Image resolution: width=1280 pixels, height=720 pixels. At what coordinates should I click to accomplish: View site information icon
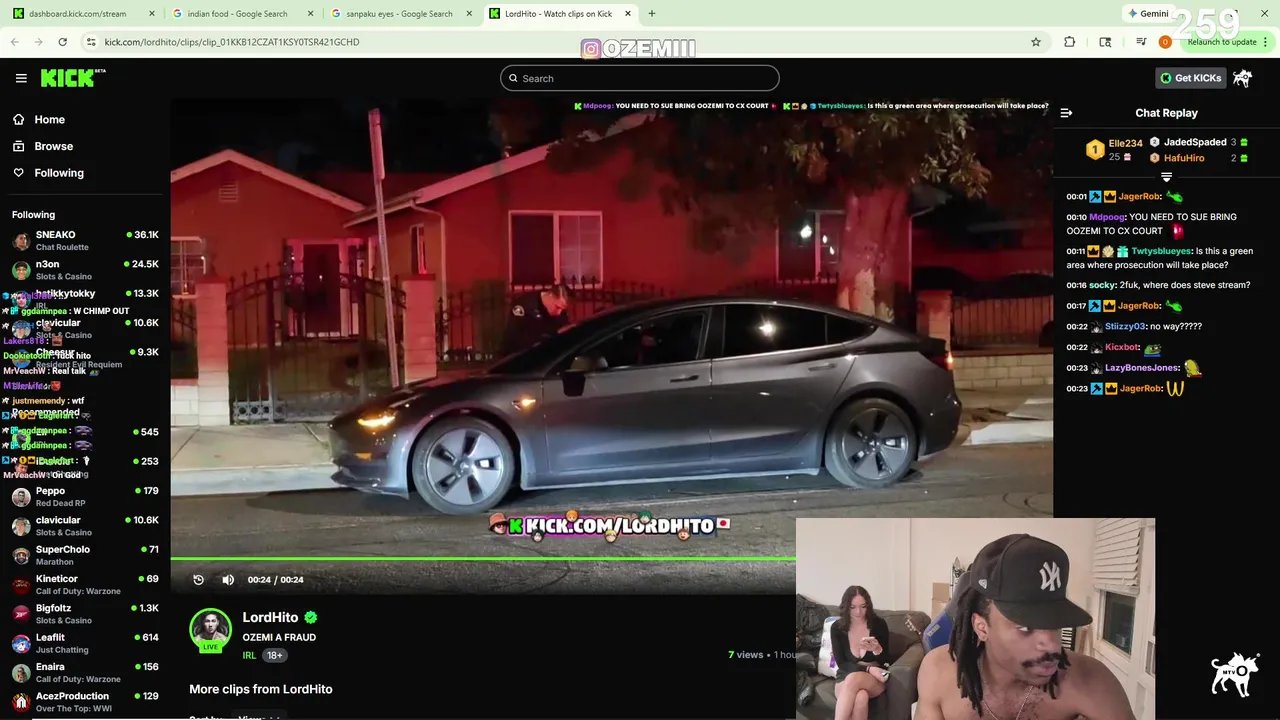coord(91,42)
